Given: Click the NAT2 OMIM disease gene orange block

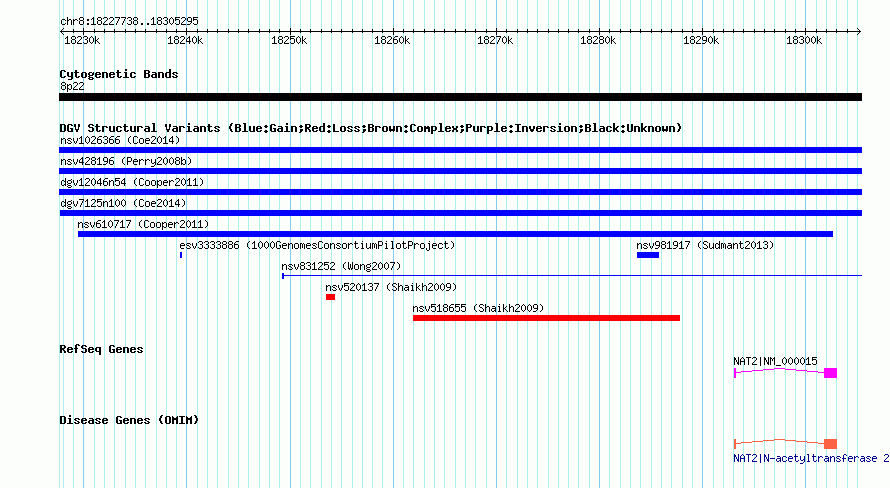Looking at the screenshot, I should click(830, 444).
